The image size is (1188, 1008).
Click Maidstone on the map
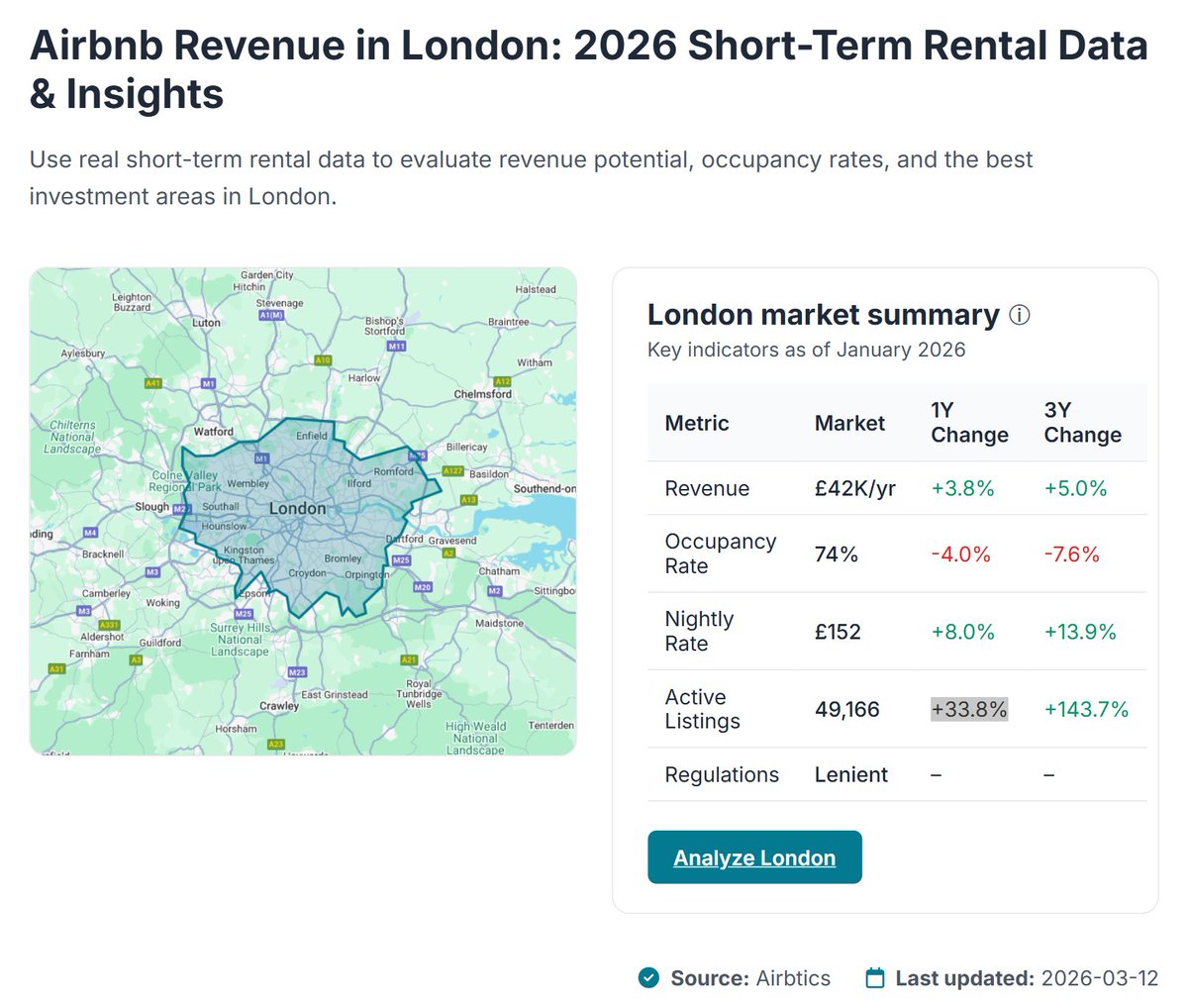[x=499, y=624]
